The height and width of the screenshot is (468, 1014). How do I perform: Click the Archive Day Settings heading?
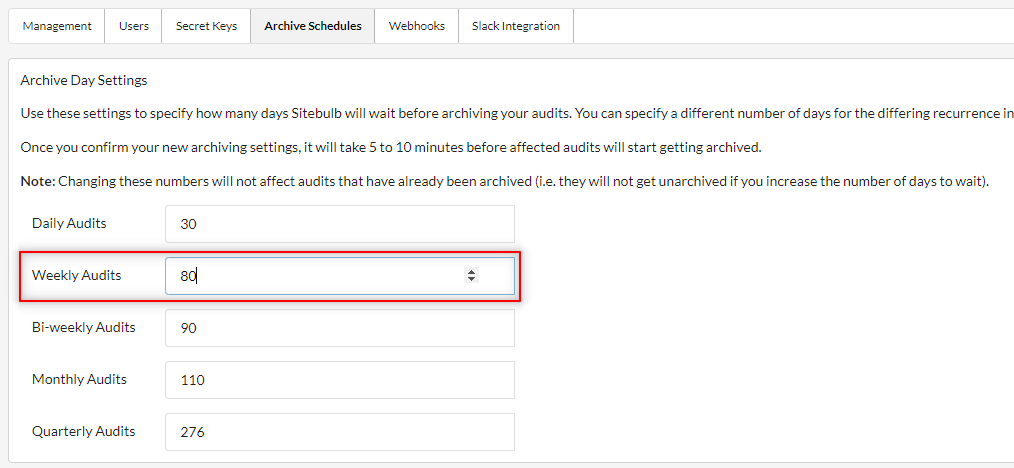click(84, 81)
